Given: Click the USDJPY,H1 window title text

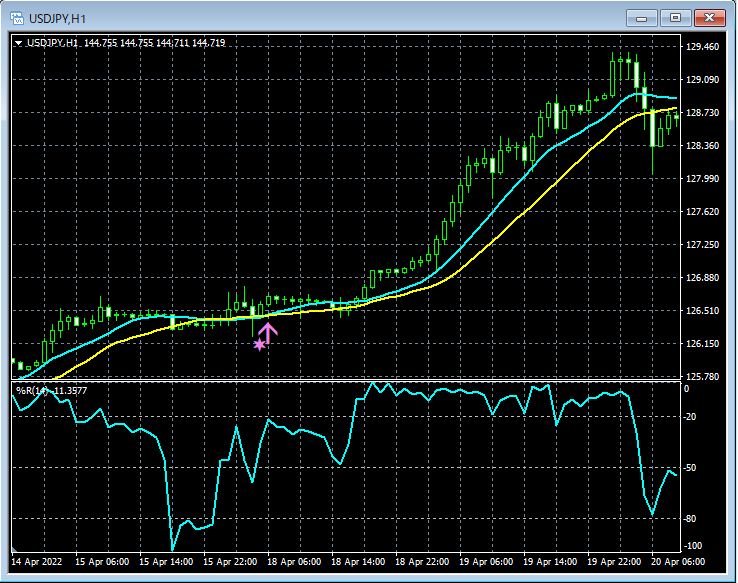Looking at the screenshot, I should pos(57,19).
